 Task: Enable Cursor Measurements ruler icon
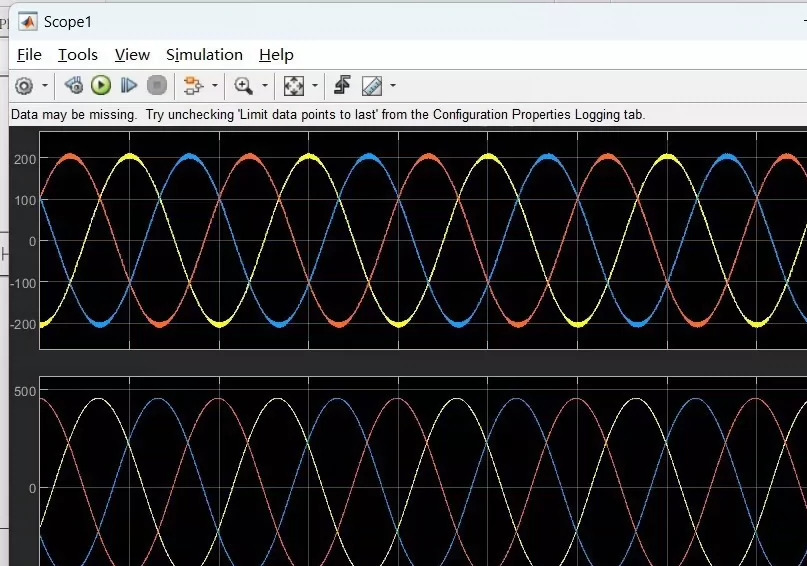pyautogui.click(x=372, y=86)
